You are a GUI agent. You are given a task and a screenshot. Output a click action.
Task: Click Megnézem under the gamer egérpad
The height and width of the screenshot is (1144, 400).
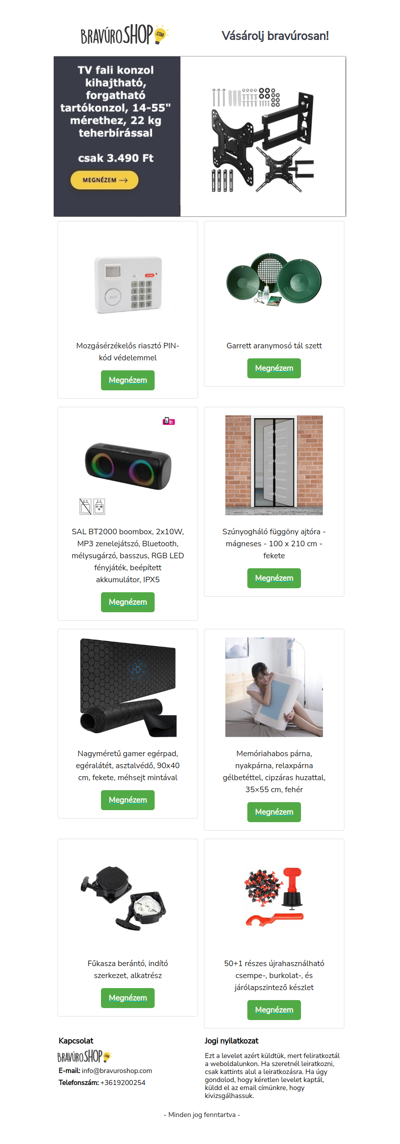[x=128, y=800]
